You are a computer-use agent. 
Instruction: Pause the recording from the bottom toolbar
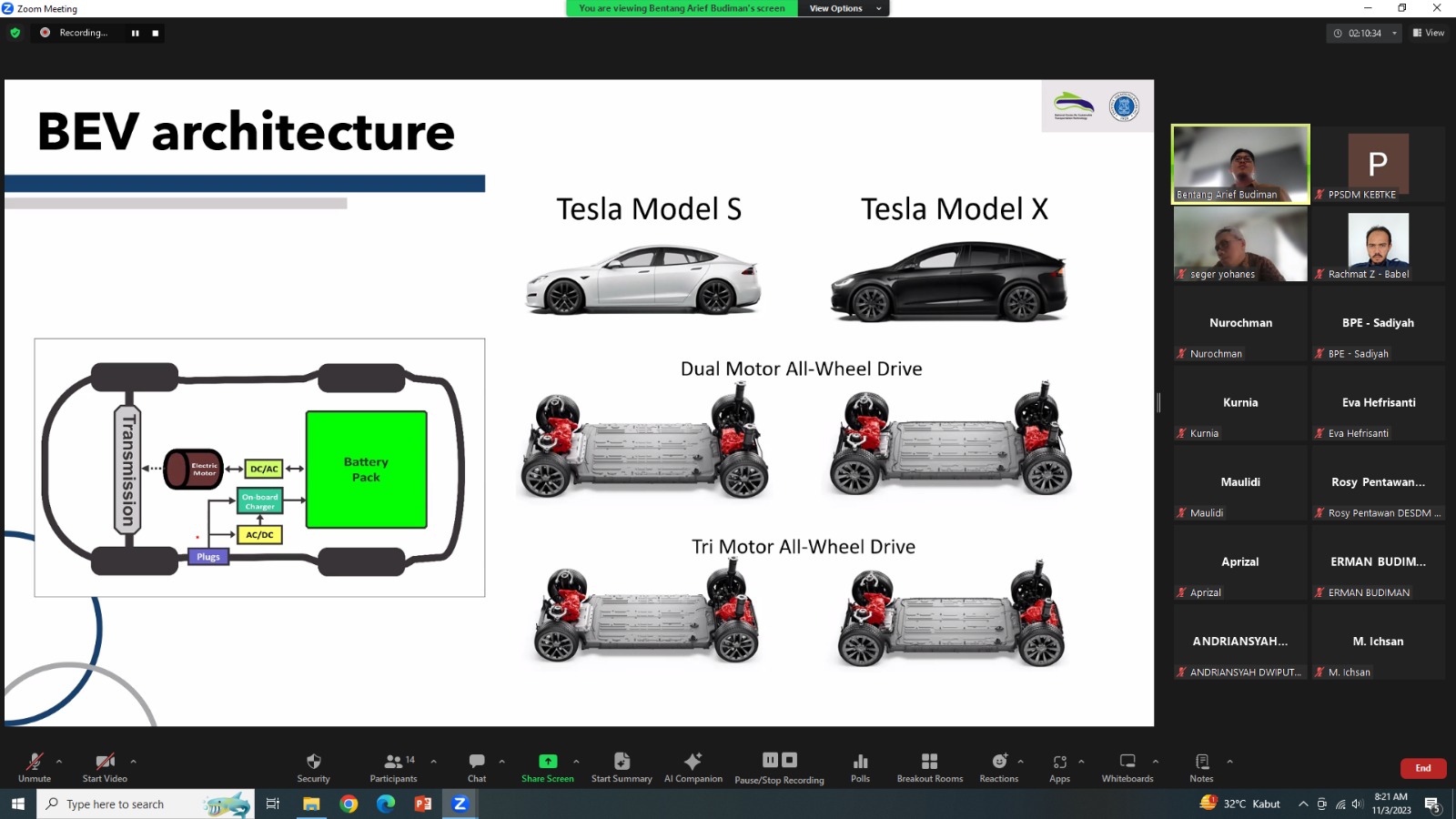(770, 760)
